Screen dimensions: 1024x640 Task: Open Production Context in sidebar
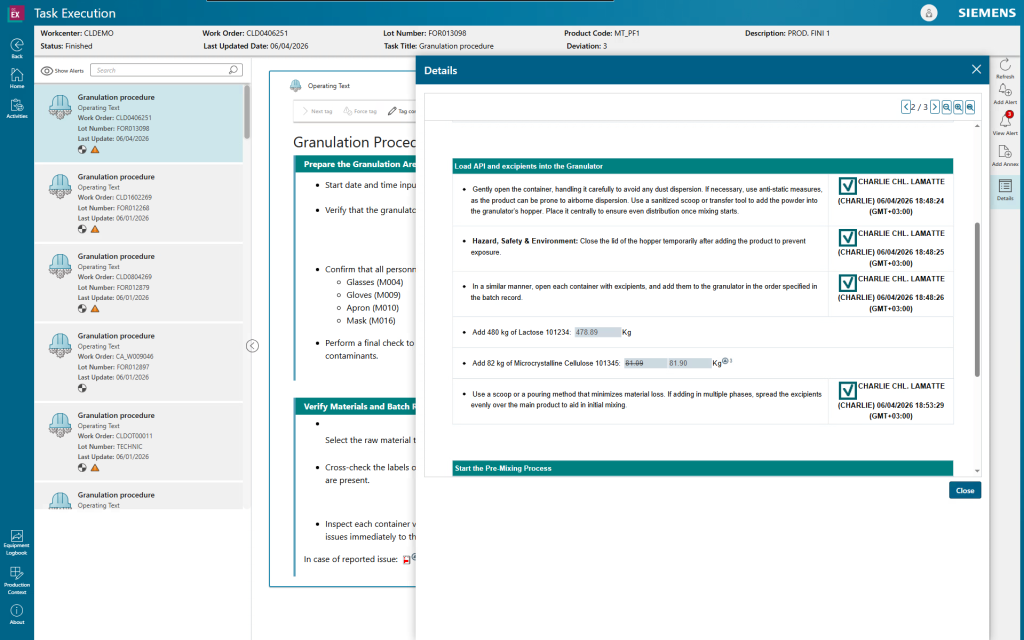[17, 580]
